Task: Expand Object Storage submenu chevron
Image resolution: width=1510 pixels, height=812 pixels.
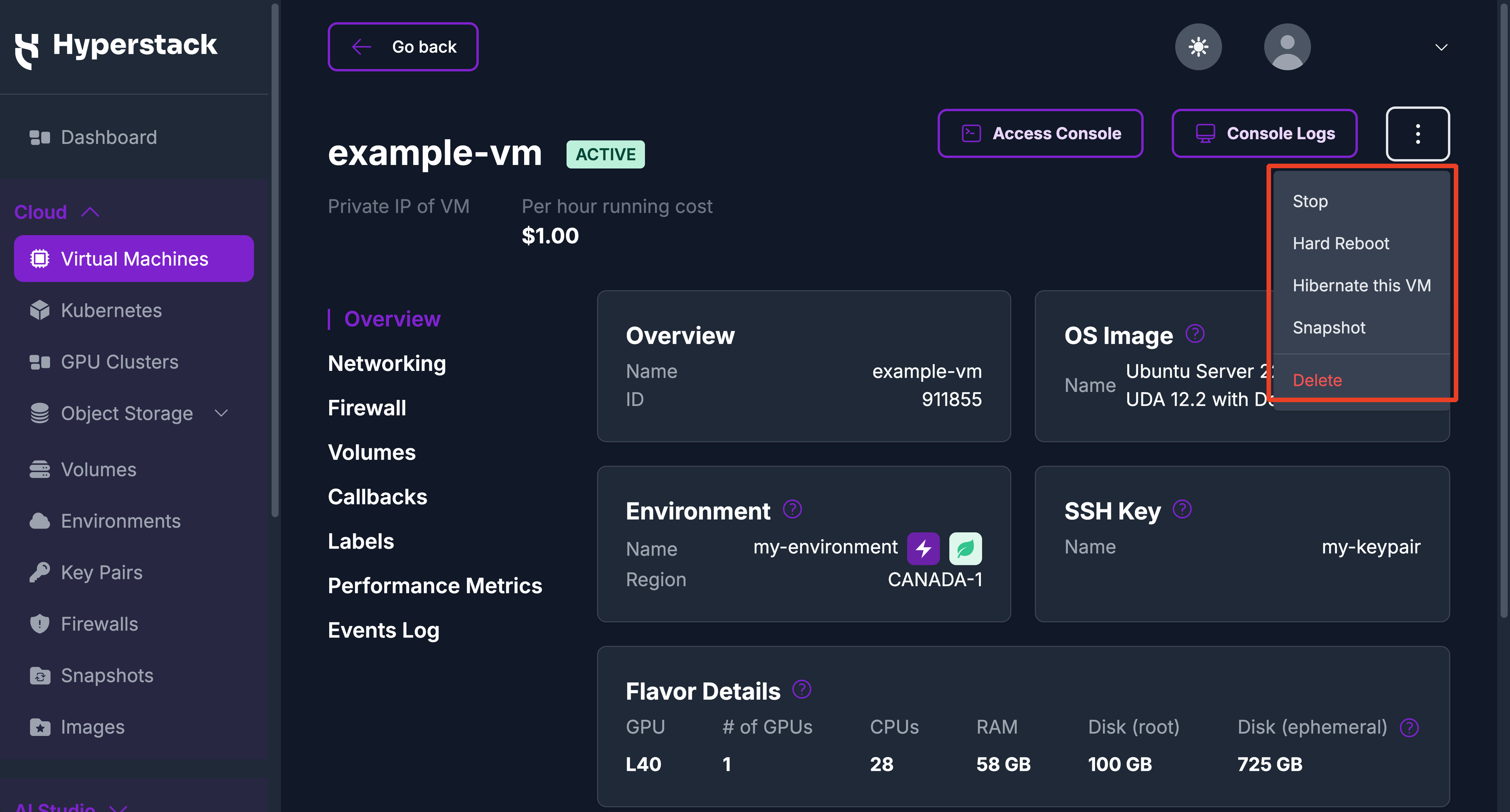Action: click(221, 413)
